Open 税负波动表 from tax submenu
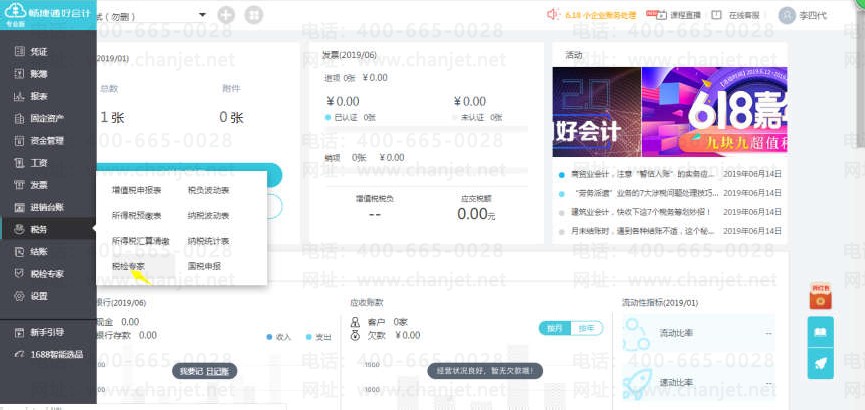 click(209, 190)
